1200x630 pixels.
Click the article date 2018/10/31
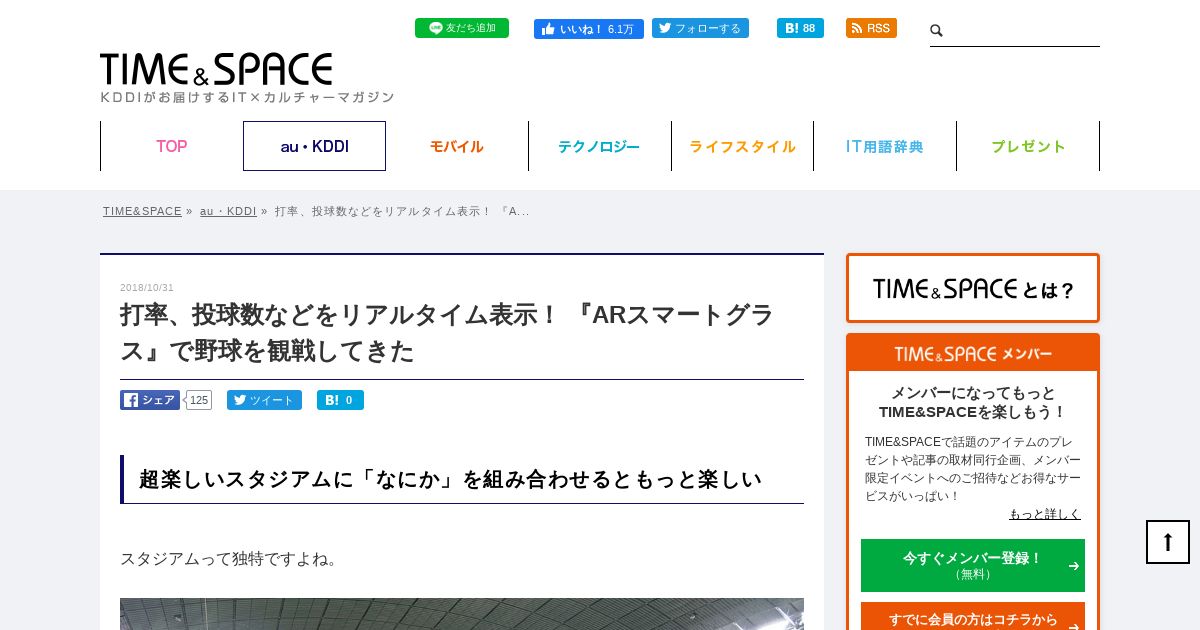click(147, 287)
